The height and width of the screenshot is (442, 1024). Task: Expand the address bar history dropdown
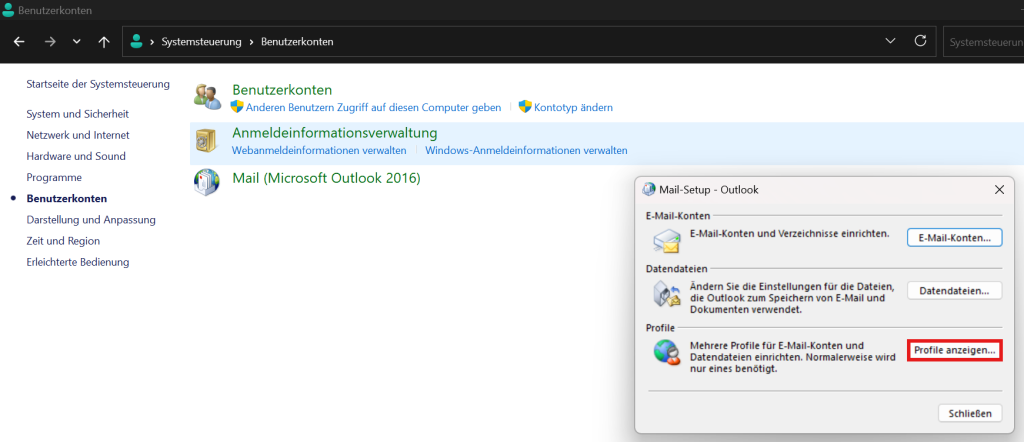(x=889, y=41)
